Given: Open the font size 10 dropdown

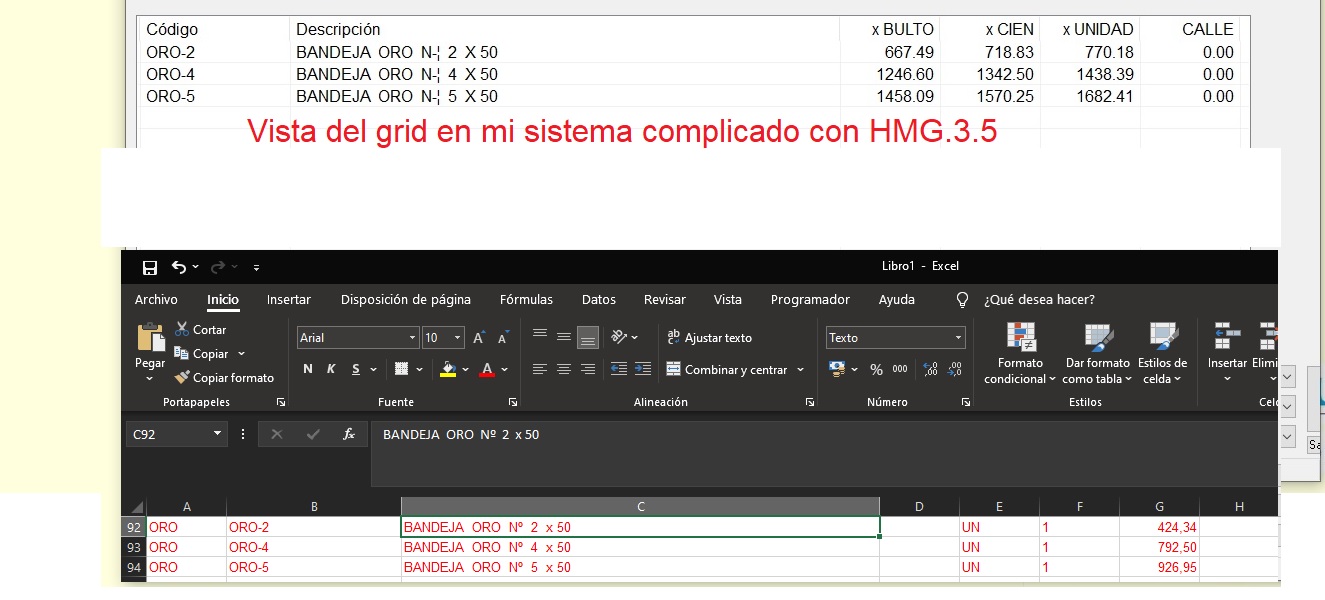Looking at the screenshot, I should pos(458,338).
